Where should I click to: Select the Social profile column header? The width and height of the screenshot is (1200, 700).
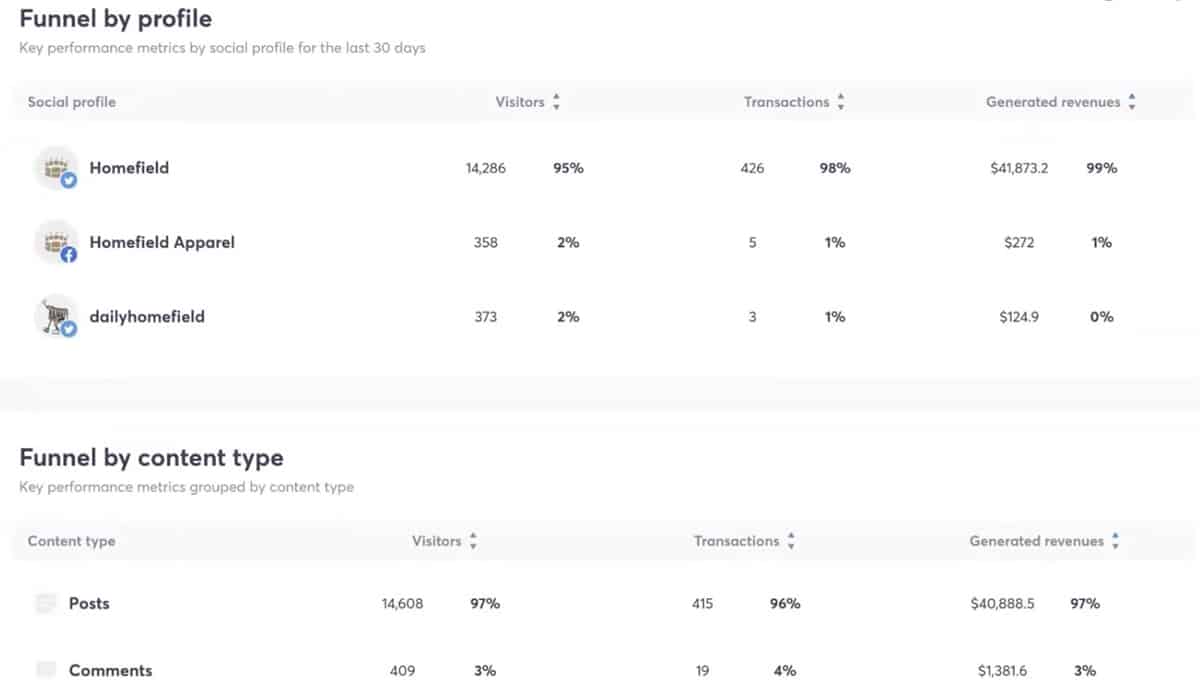click(71, 102)
